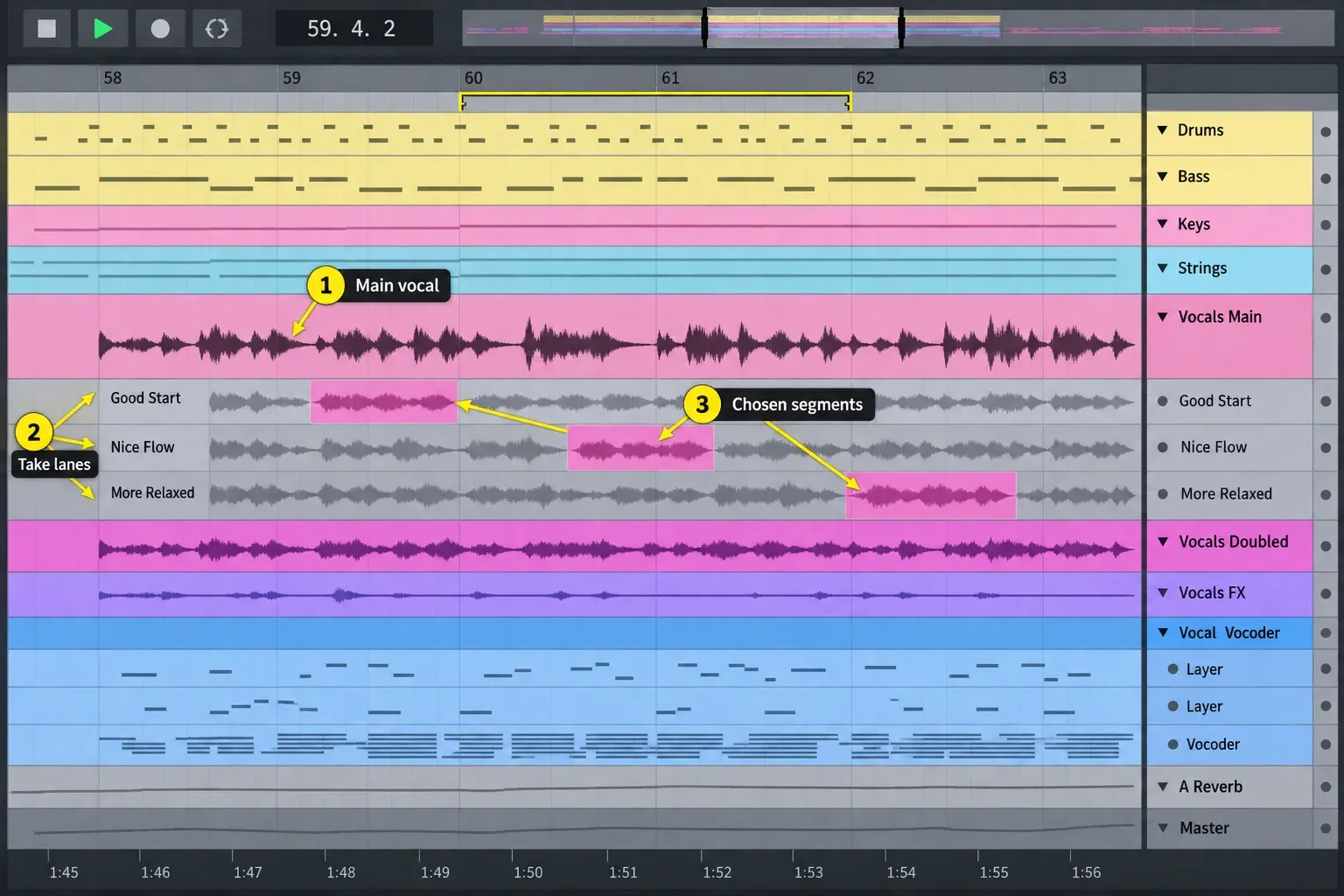This screenshot has width=1344, height=896.
Task: Collapse the Bass track
Action: point(1162,177)
